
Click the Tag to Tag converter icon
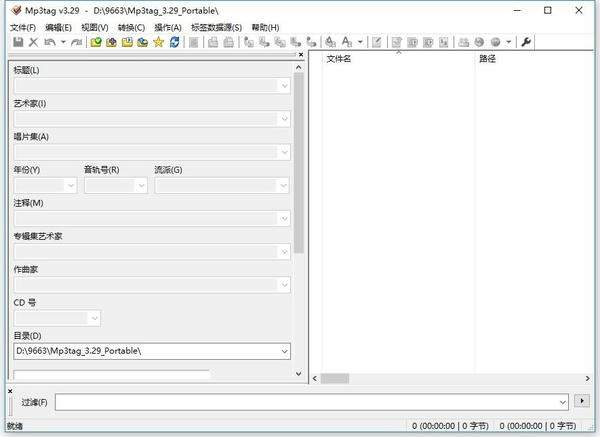coord(311,42)
